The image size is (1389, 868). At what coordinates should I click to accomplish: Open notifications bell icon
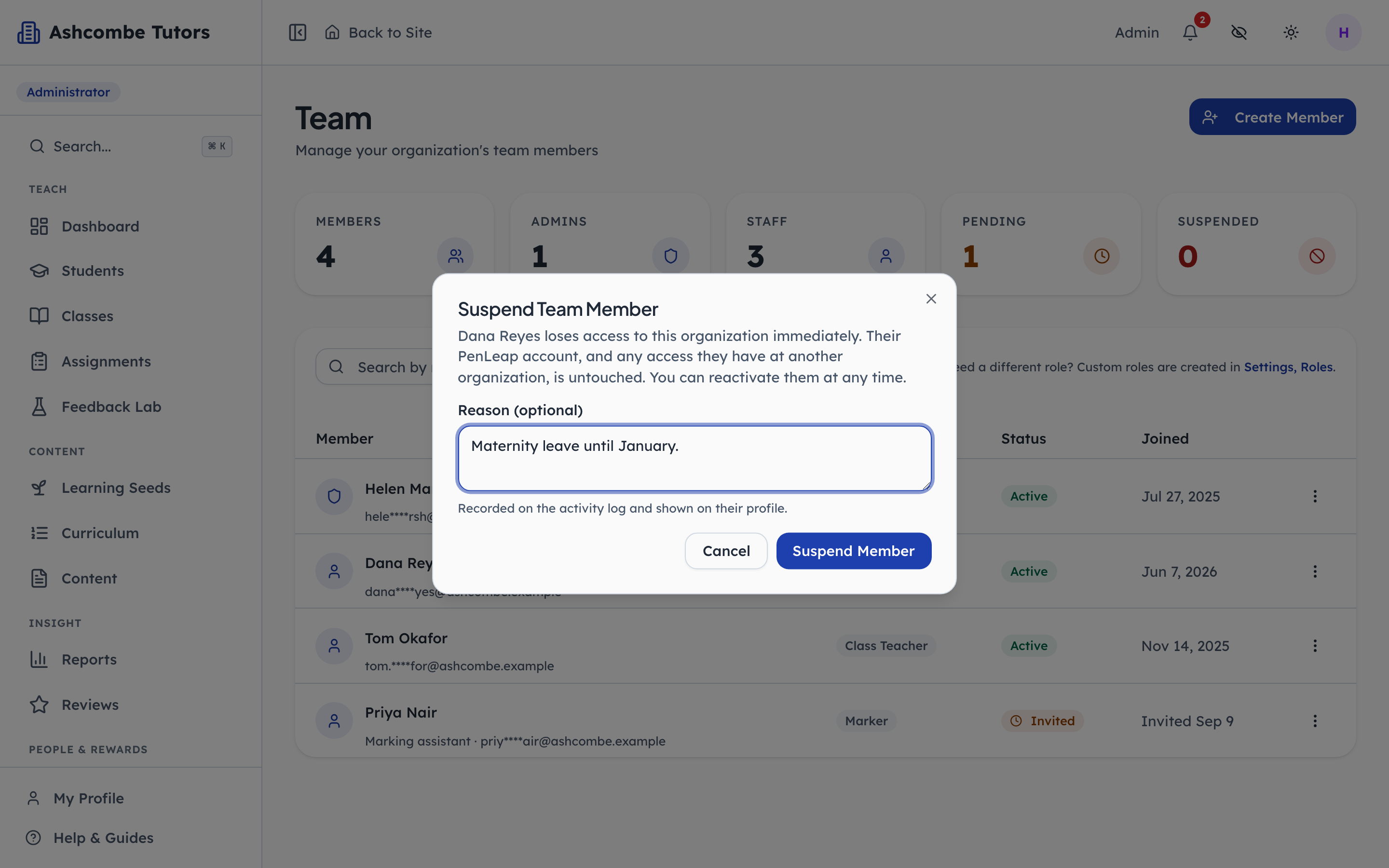[x=1190, y=32]
